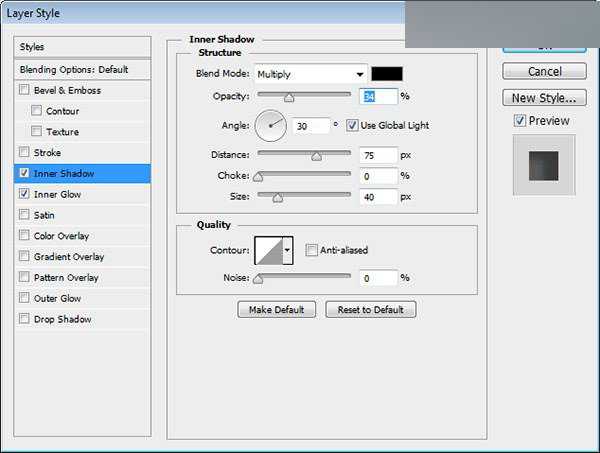The width and height of the screenshot is (600, 453).
Task: Click the Size value input field
Action: (378, 197)
